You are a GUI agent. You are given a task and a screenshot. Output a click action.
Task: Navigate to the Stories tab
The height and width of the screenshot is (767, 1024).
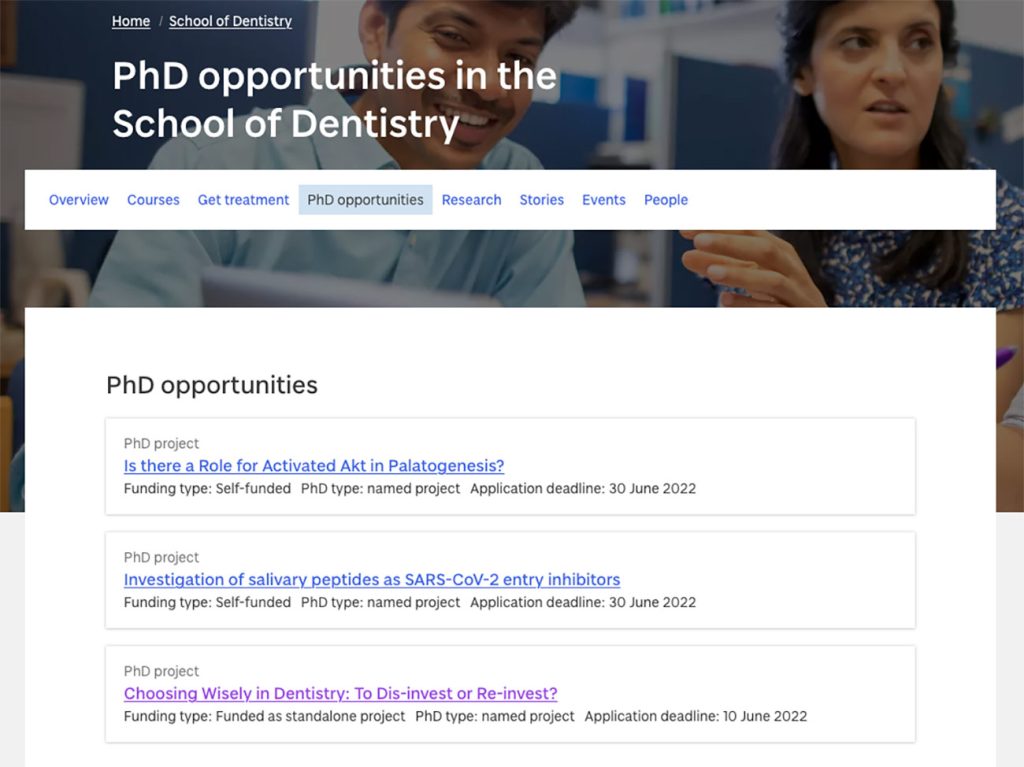541,200
